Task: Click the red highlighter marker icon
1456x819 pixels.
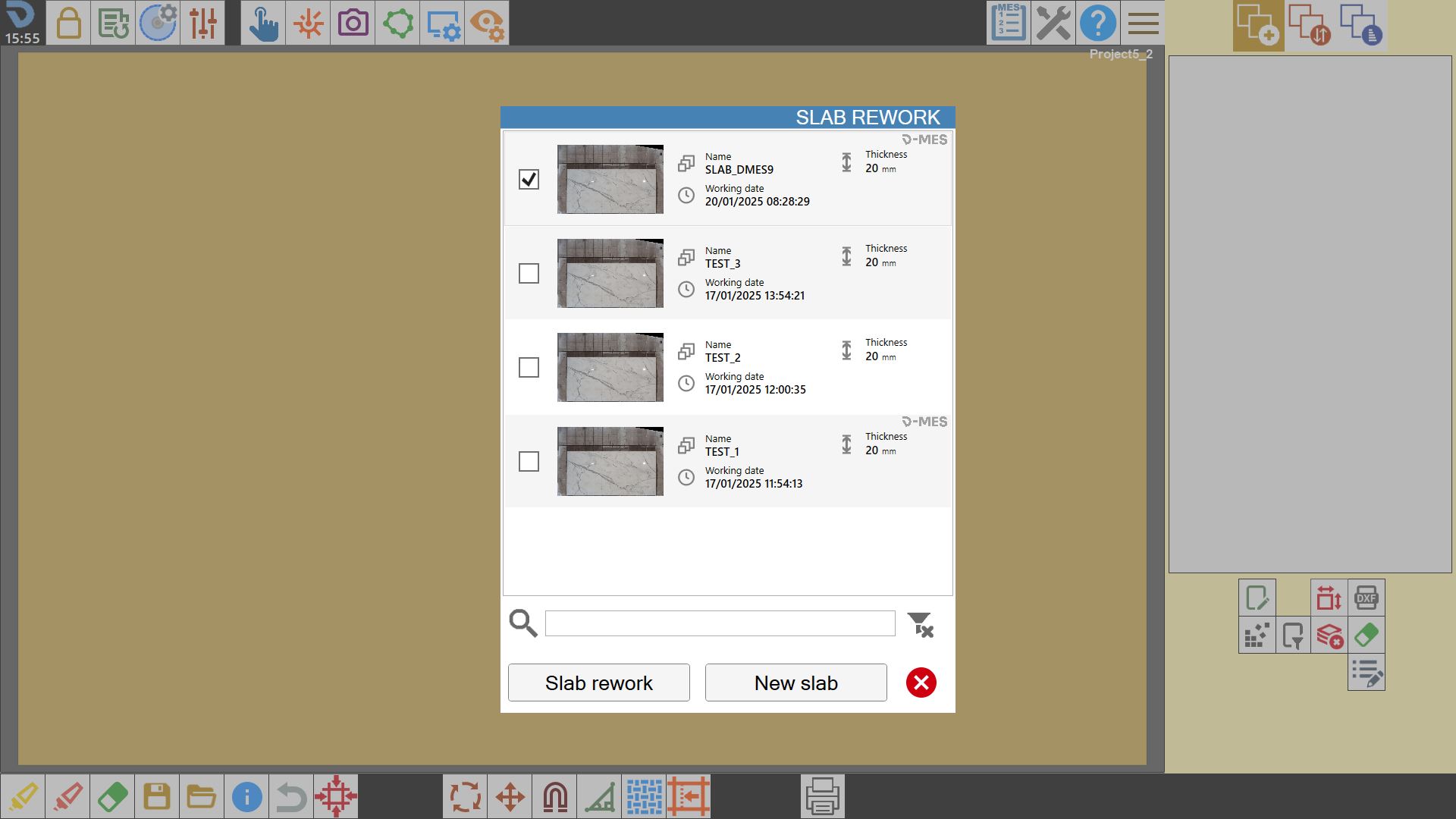Action: [x=67, y=796]
